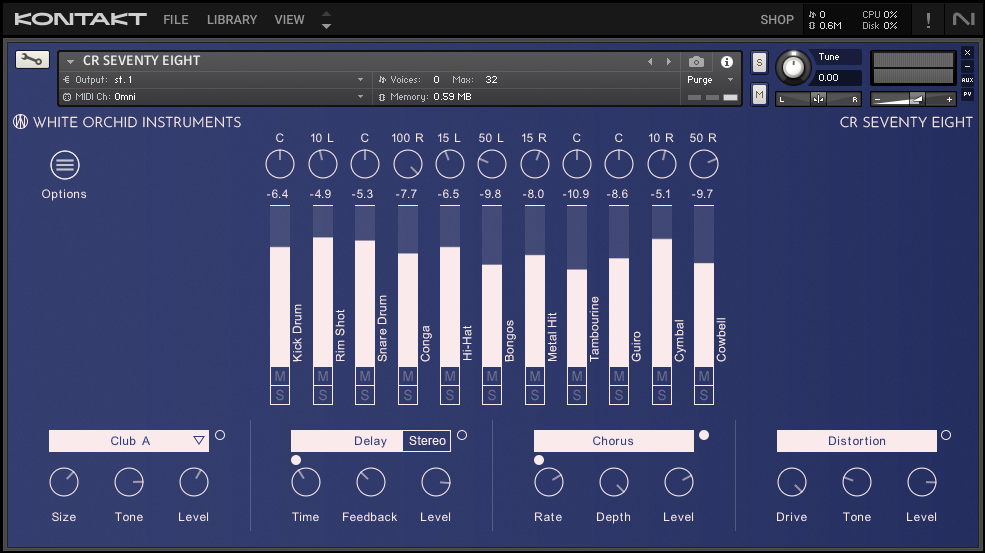
Task: Enable the Club A reverb power toggle
Action: [220, 435]
